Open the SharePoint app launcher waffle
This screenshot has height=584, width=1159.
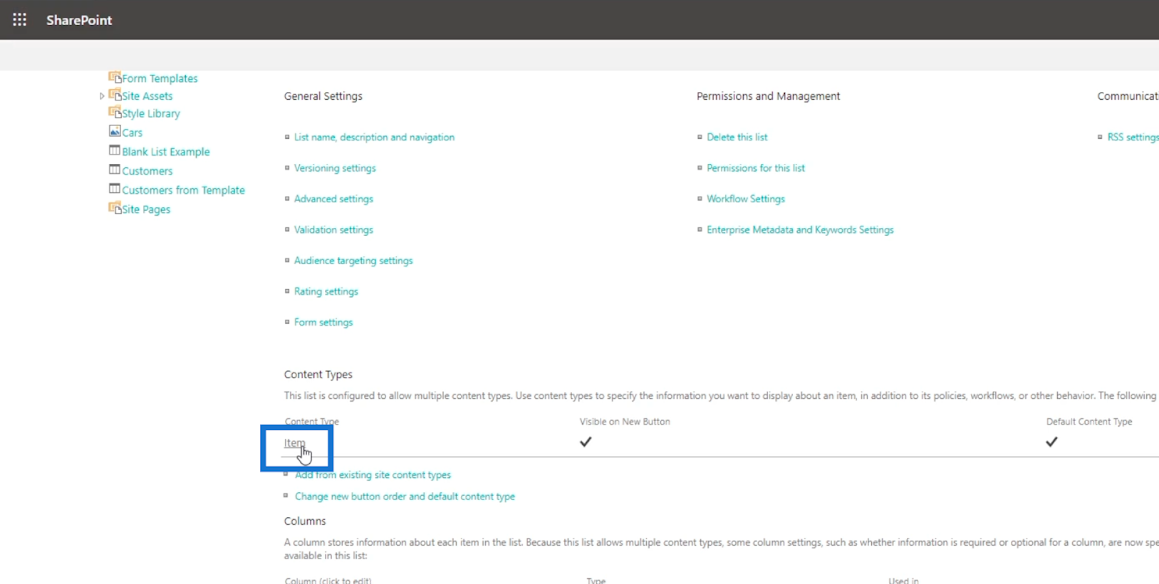[20, 20]
